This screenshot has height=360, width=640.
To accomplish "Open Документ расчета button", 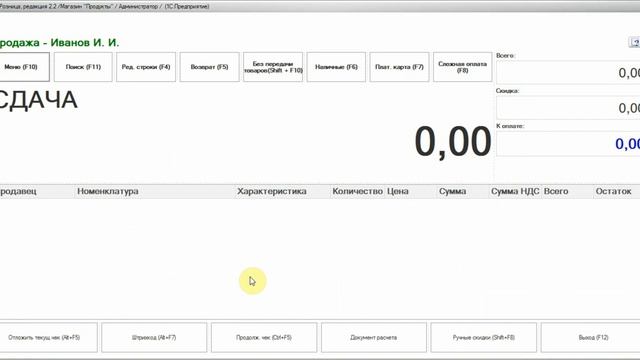I will pyautogui.click(x=373, y=338).
